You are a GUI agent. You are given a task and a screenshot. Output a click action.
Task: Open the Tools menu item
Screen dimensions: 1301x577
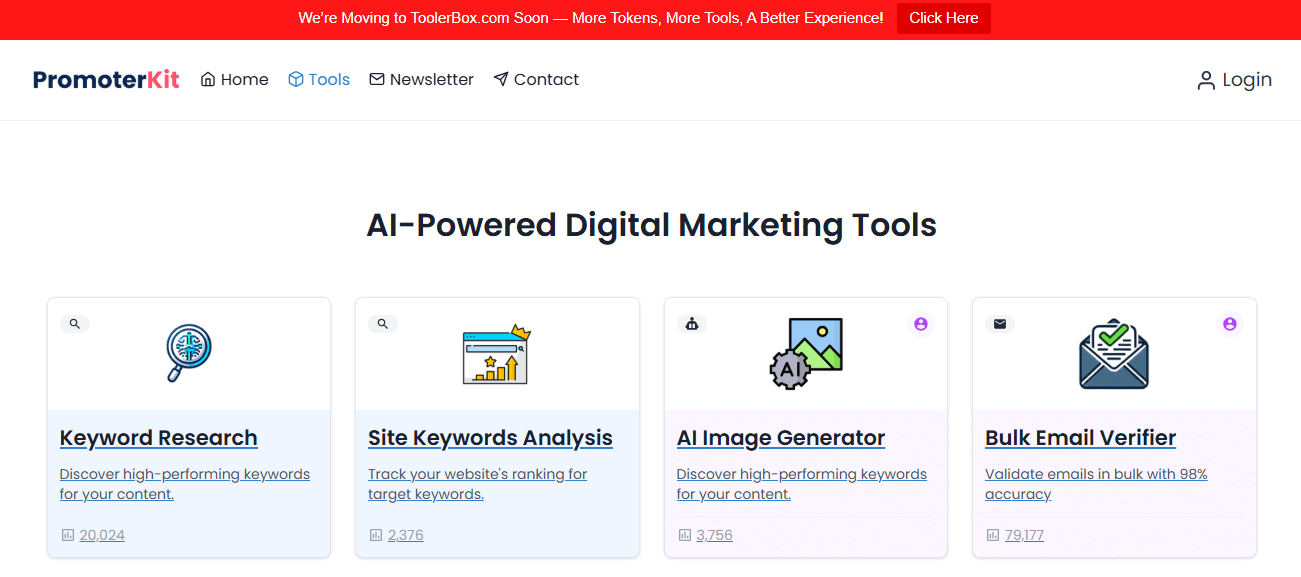319,79
